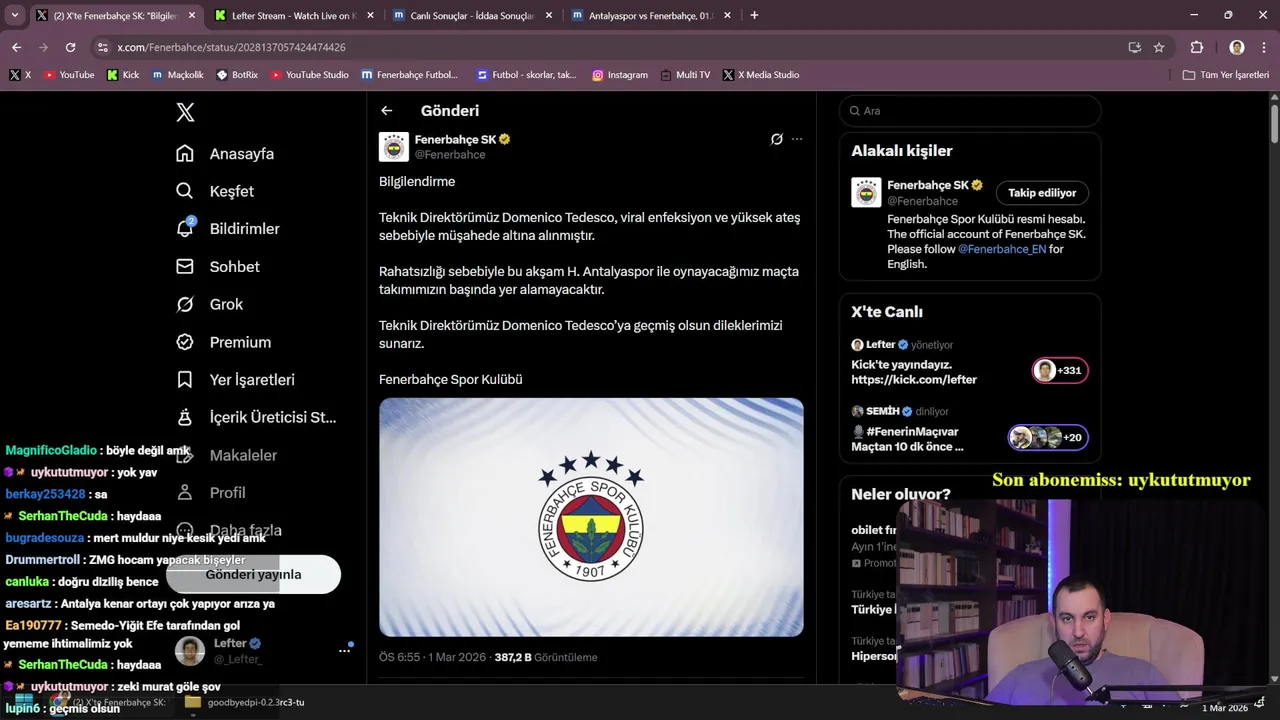Viewport: 1280px width, 720px height.
Task: Click Fenerbahçe SK avatar on post
Action: tap(394, 147)
